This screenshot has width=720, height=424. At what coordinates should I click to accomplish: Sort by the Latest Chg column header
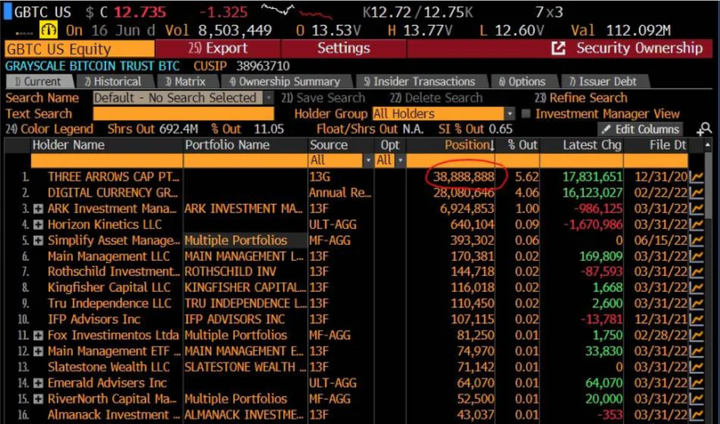pyautogui.click(x=592, y=145)
